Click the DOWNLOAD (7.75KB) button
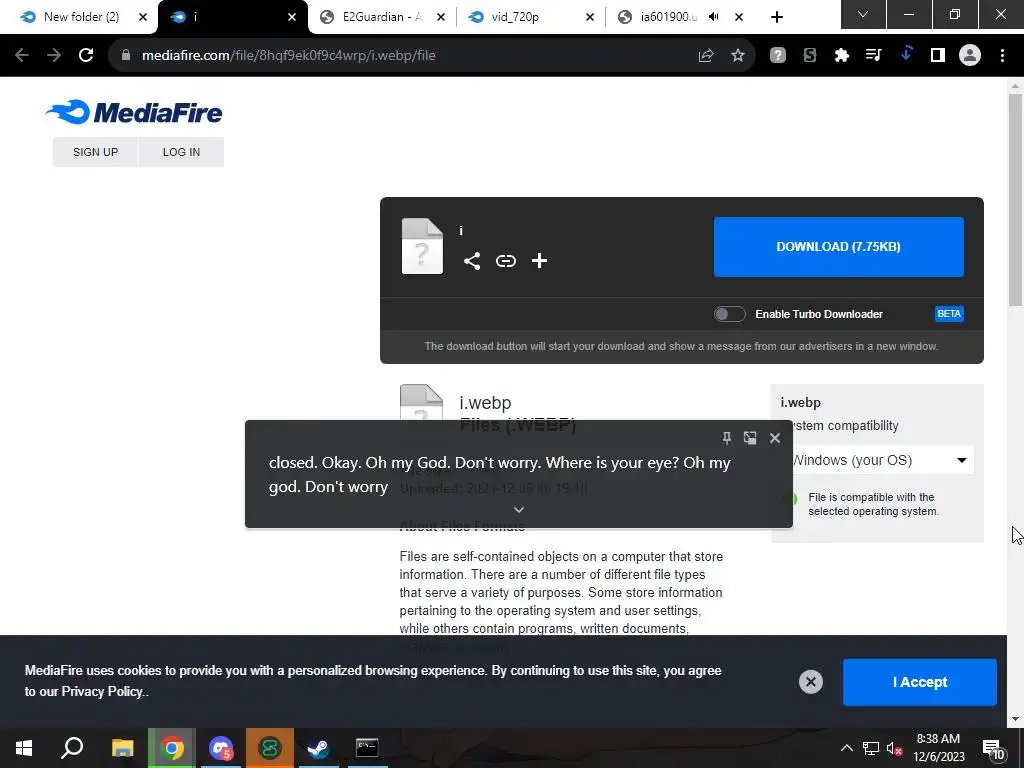The width and height of the screenshot is (1024, 768). click(839, 247)
